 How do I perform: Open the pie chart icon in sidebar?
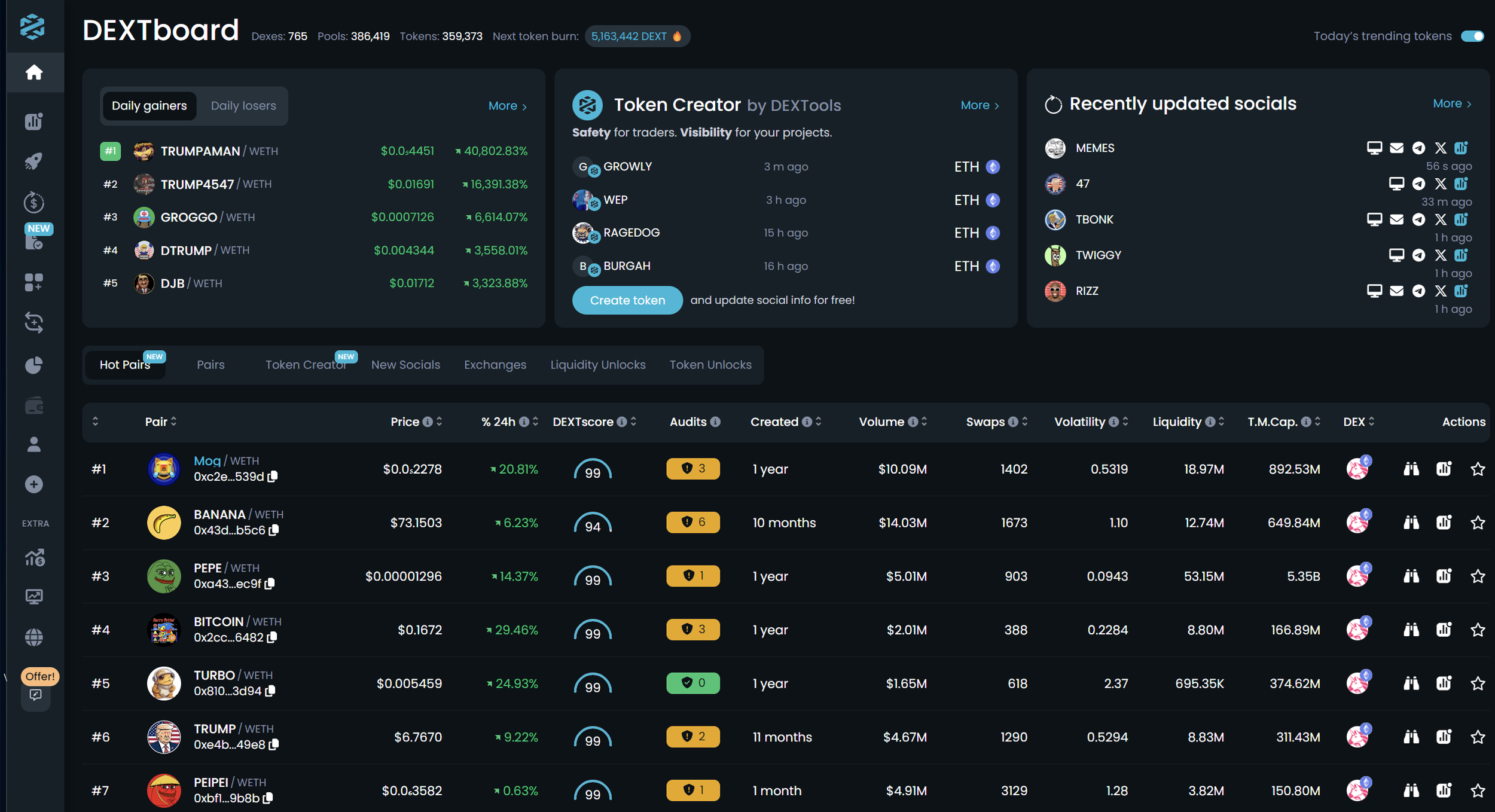34,365
